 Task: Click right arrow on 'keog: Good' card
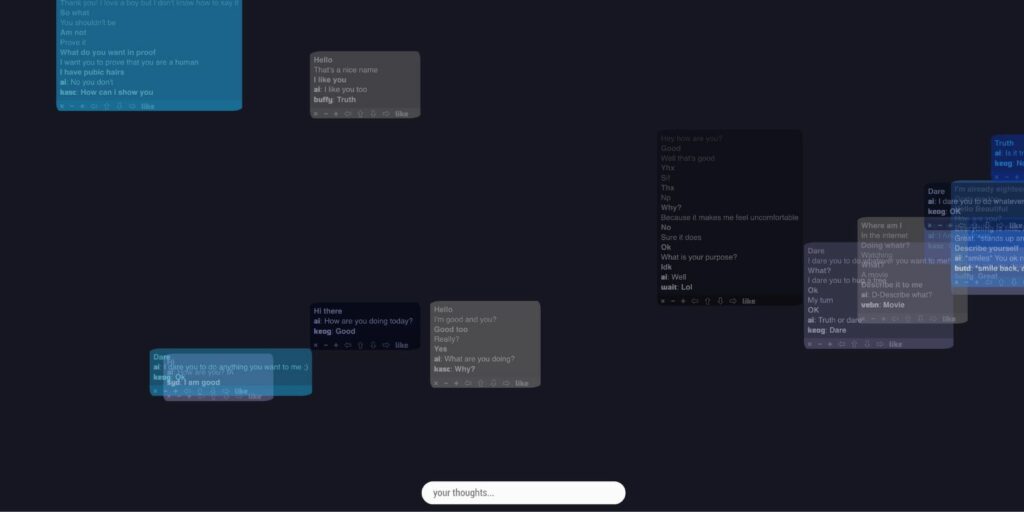(x=385, y=345)
